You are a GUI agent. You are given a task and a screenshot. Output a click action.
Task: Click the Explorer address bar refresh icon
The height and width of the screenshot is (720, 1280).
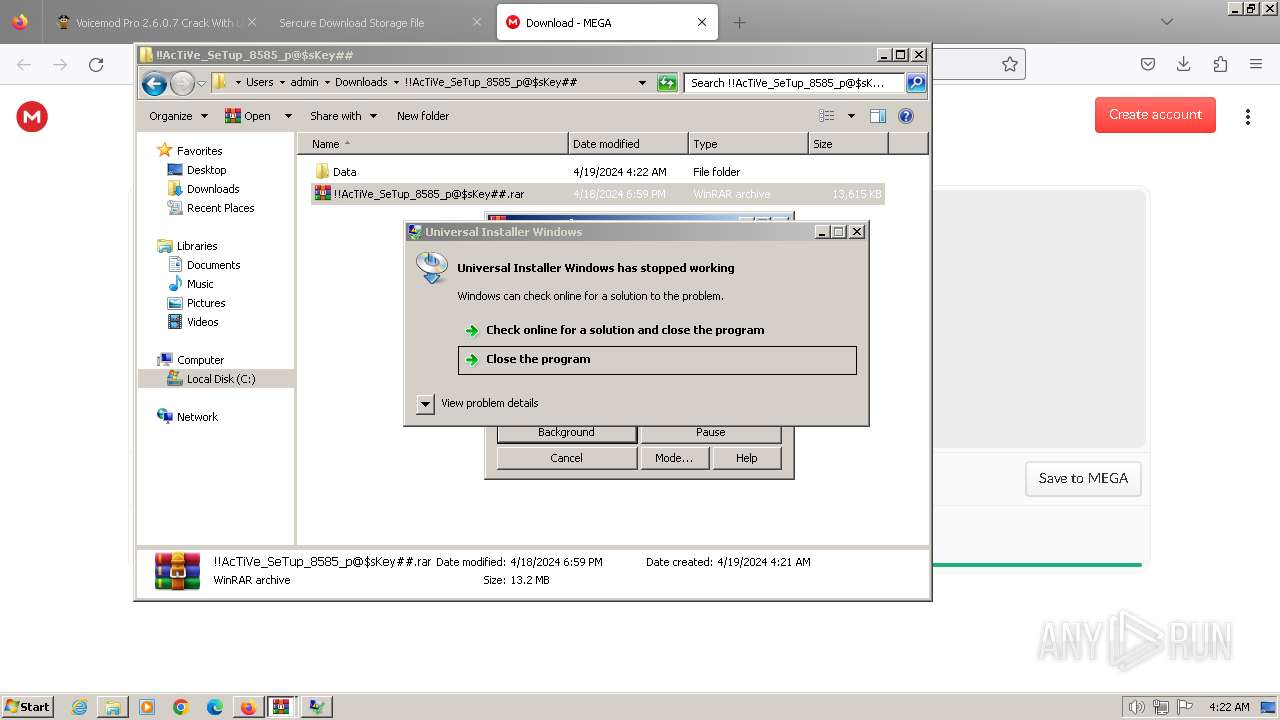(667, 83)
